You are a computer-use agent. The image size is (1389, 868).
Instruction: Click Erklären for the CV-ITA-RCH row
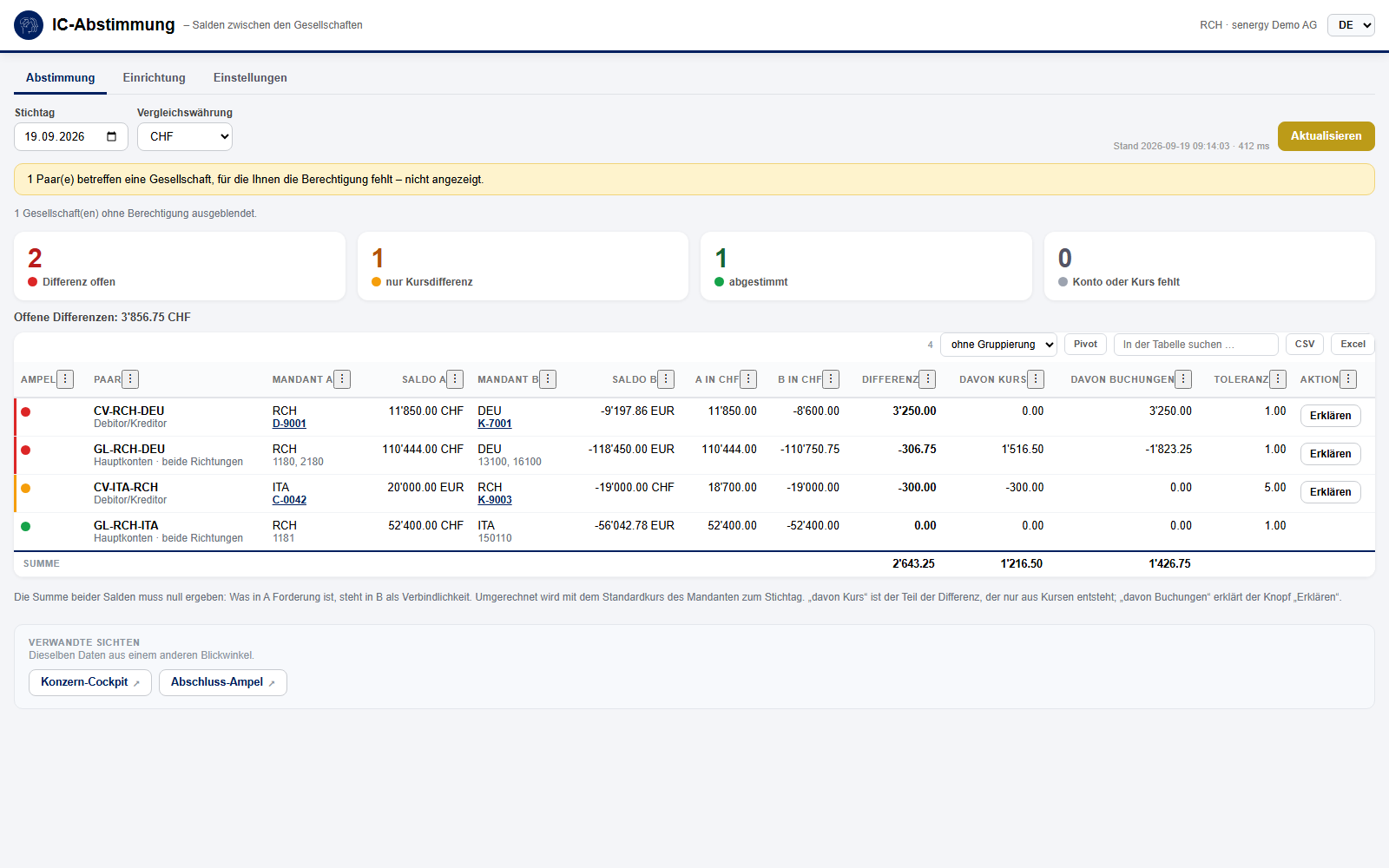(x=1330, y=492)
